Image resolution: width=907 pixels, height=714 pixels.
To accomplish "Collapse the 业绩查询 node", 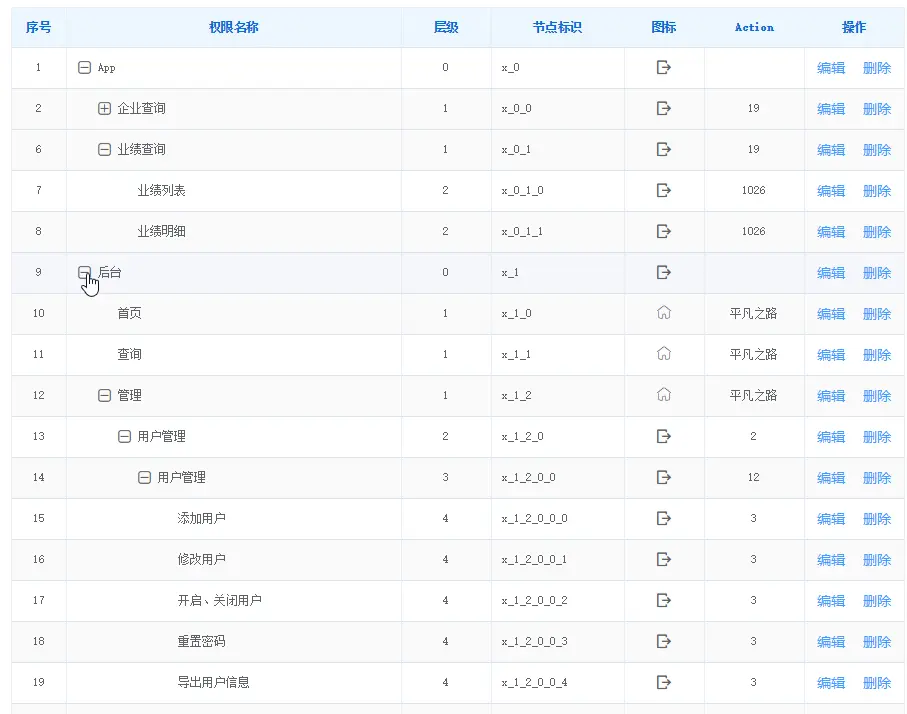I will [104, 150].
